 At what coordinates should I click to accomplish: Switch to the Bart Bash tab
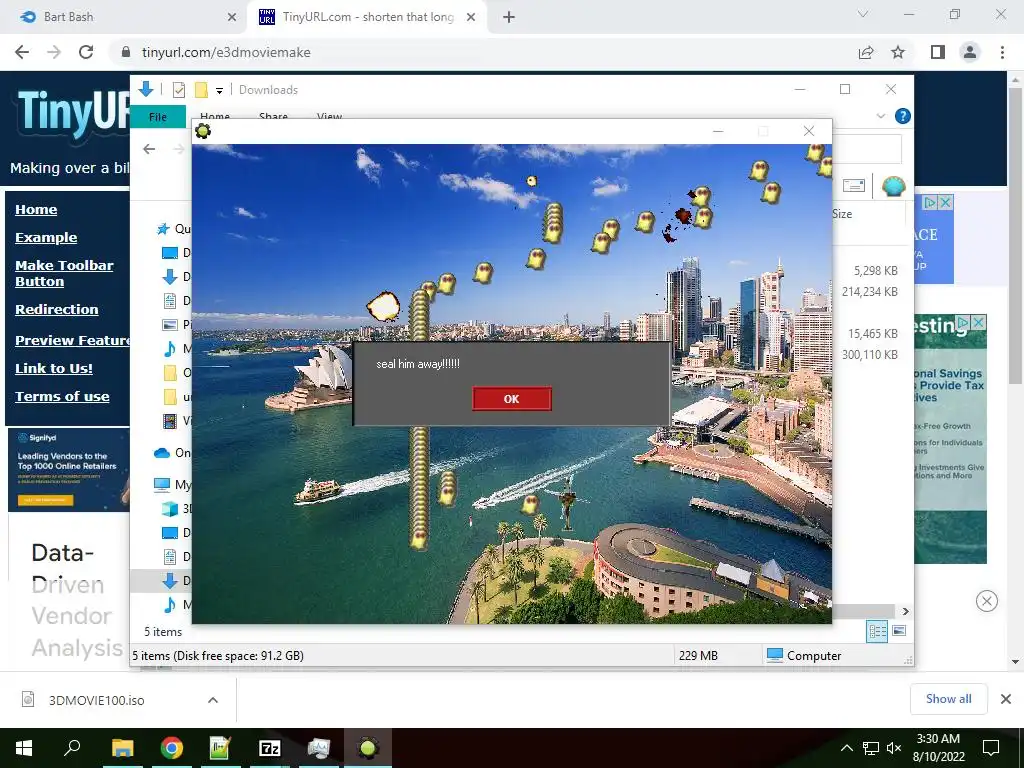124,17
